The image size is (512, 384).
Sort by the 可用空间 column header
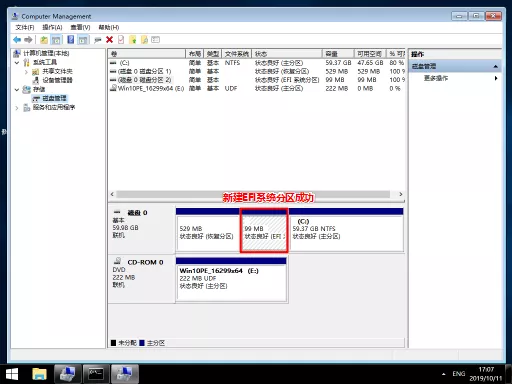click(370, 54)
